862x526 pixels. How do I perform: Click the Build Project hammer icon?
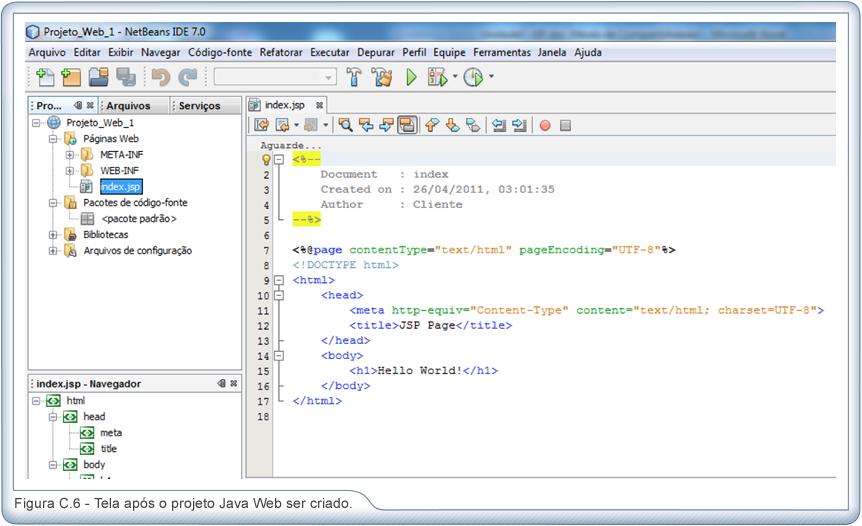[x=354, y=77]
